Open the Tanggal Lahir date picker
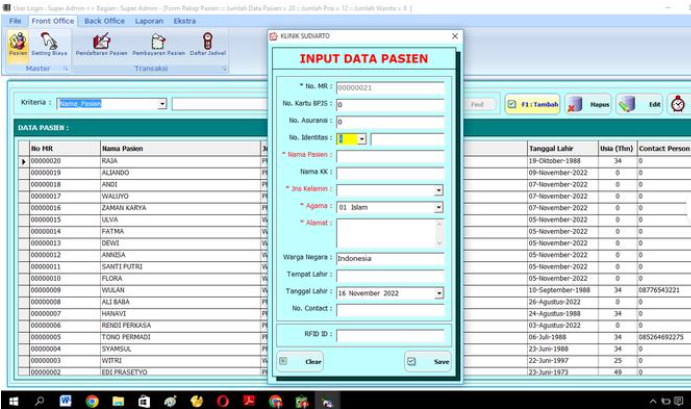 tap(438, 294)
